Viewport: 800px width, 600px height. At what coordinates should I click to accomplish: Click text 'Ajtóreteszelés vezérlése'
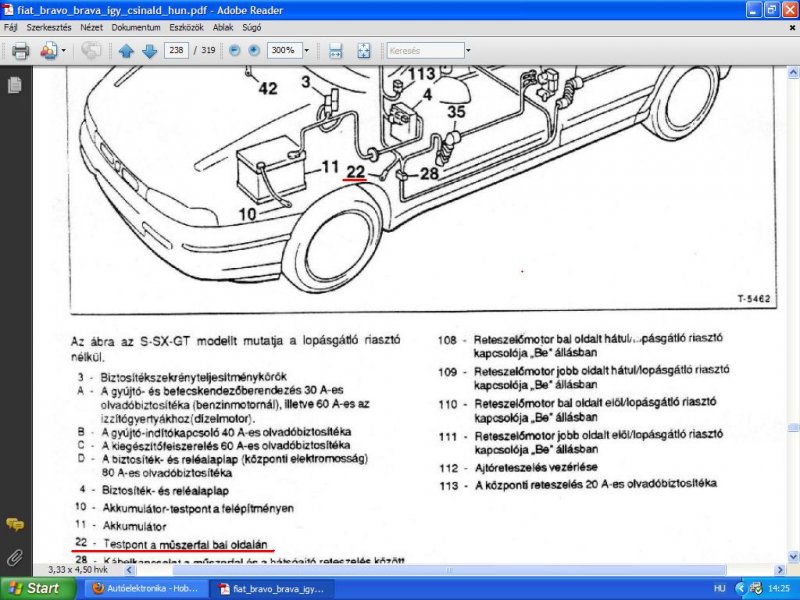(x=536, y=467)
